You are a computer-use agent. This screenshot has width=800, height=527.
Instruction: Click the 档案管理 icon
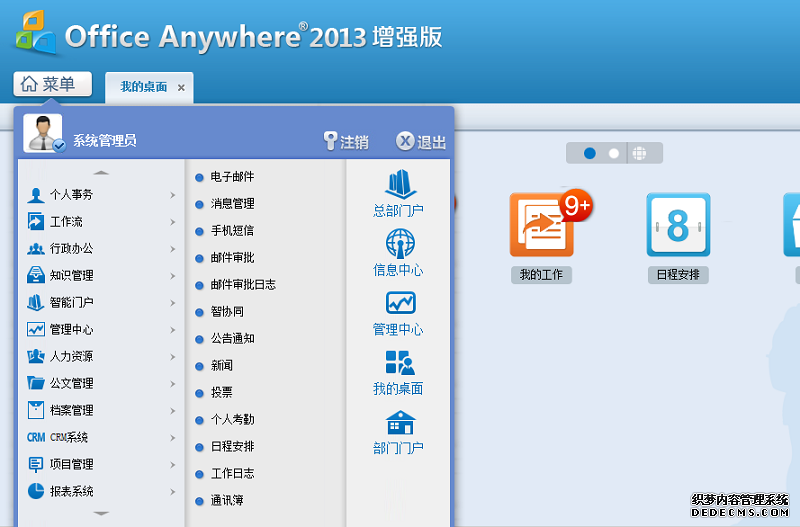(x=36, y=410)
